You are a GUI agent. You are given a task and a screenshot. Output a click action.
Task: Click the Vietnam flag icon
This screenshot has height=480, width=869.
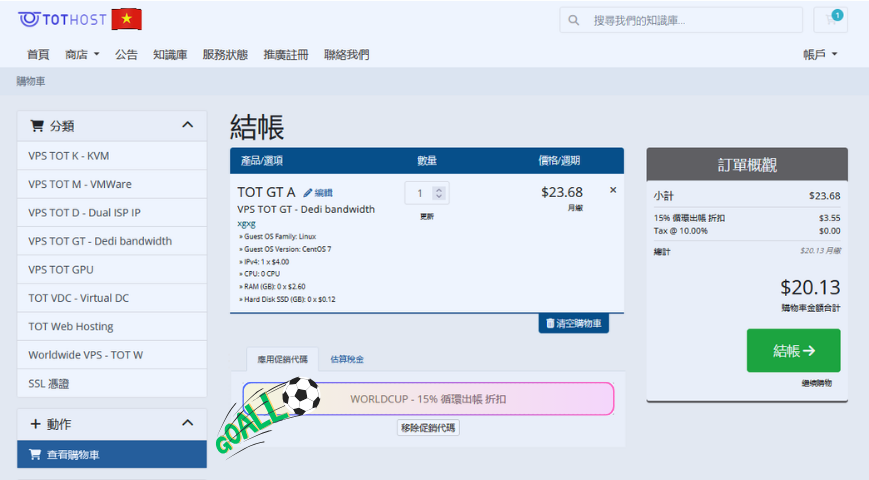click(126, 19)
